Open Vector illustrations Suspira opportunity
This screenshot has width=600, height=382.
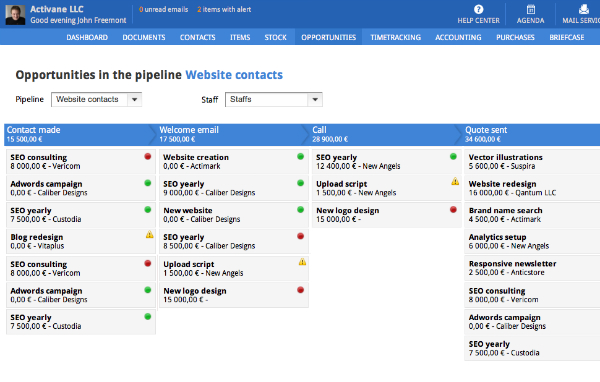tap(532, 162)
